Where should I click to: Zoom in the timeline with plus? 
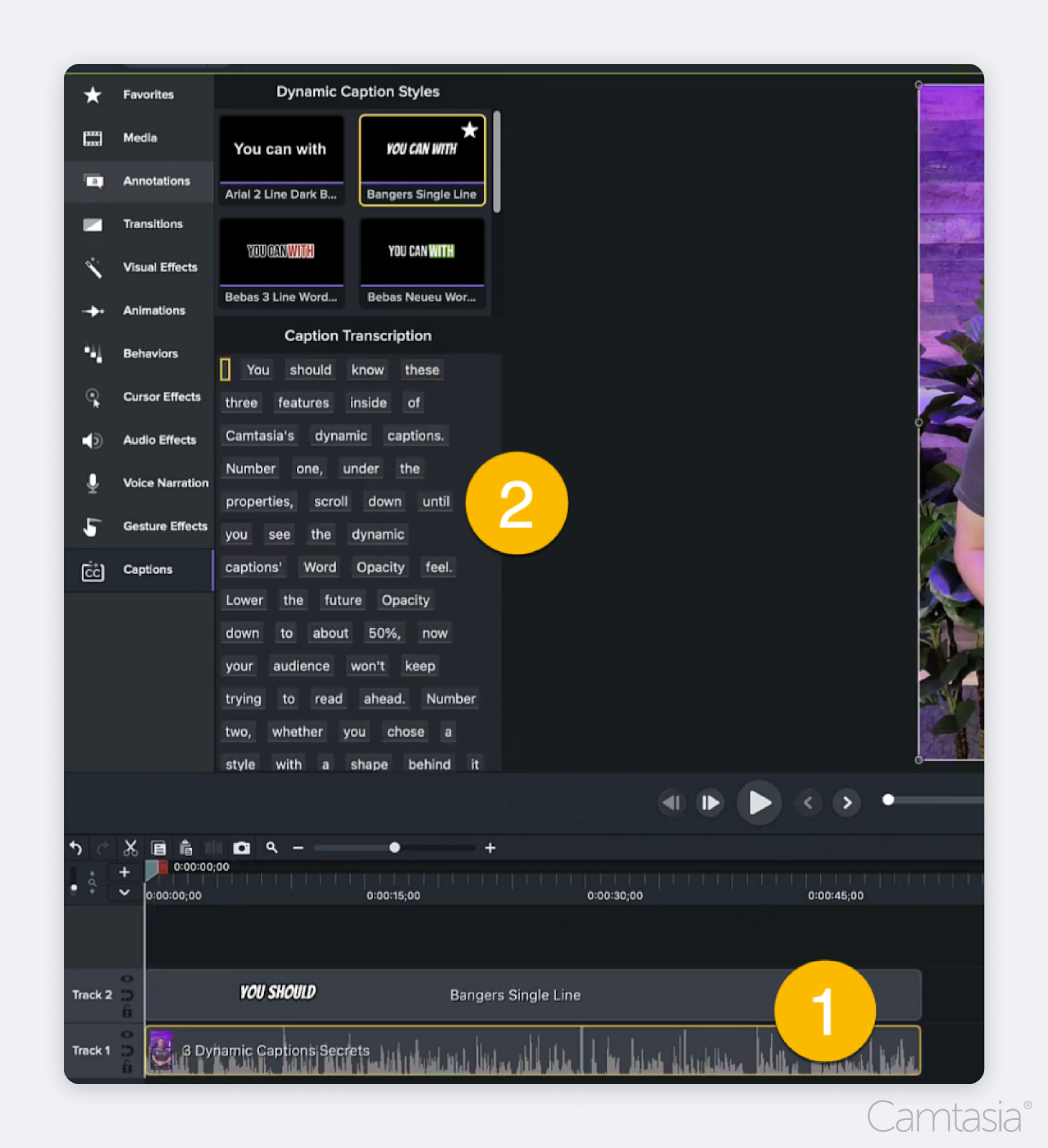click(491, 848)
